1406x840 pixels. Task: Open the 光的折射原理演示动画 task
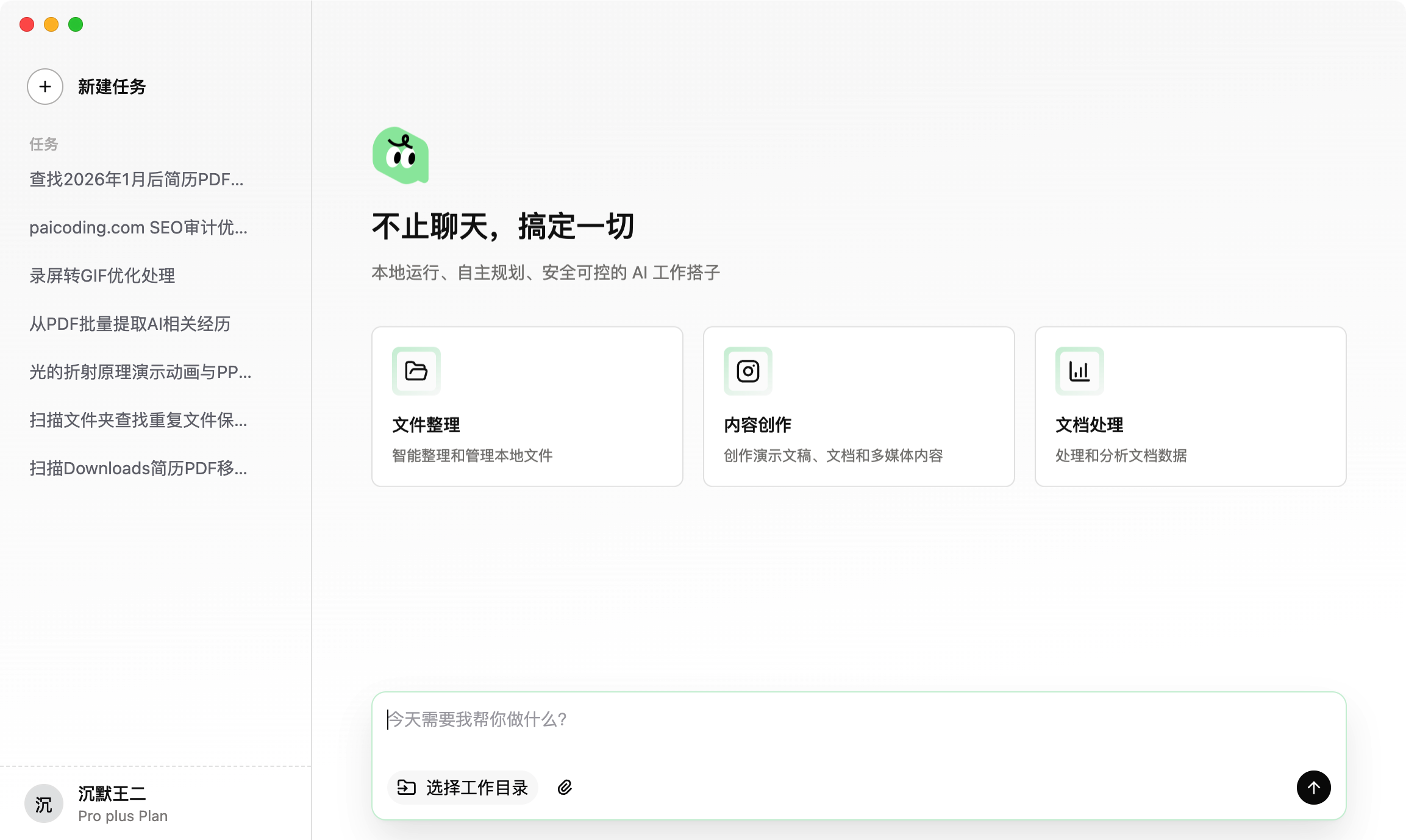point(140,372)
